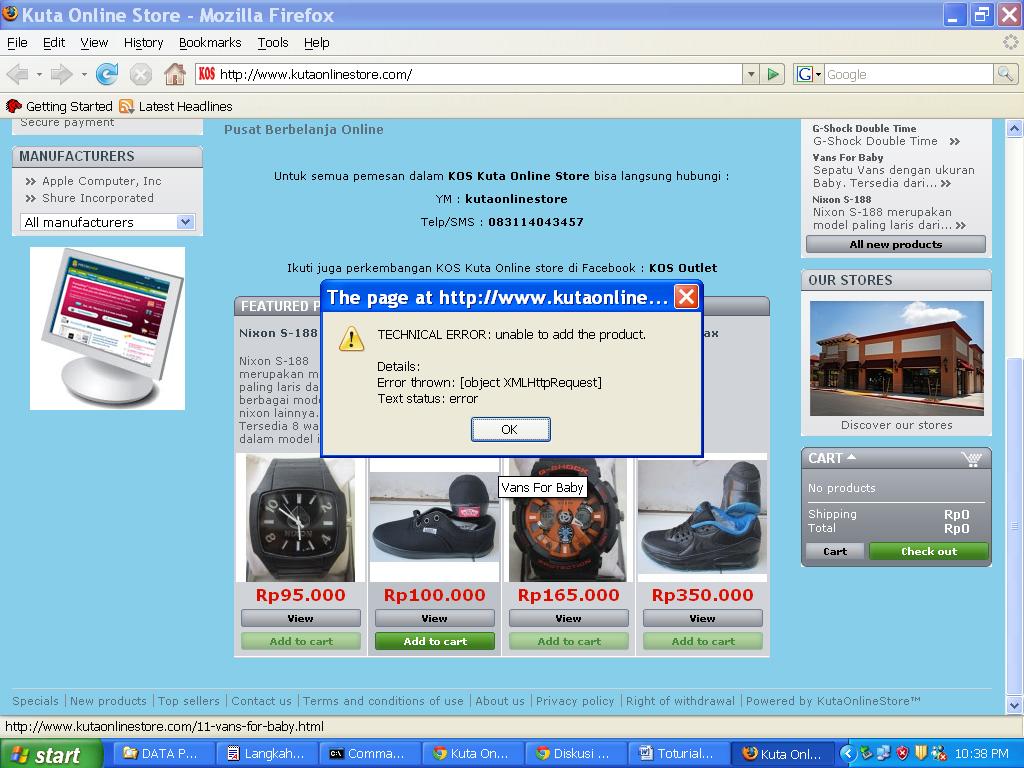Open the G-Shock Double Time link
The height and width of the screenshot is (768, 1024).
pyautogui.click(x=863, y=129)
